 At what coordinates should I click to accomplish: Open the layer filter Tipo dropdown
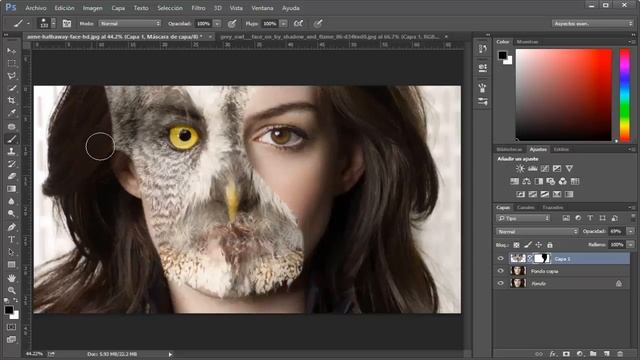point(523,218)
